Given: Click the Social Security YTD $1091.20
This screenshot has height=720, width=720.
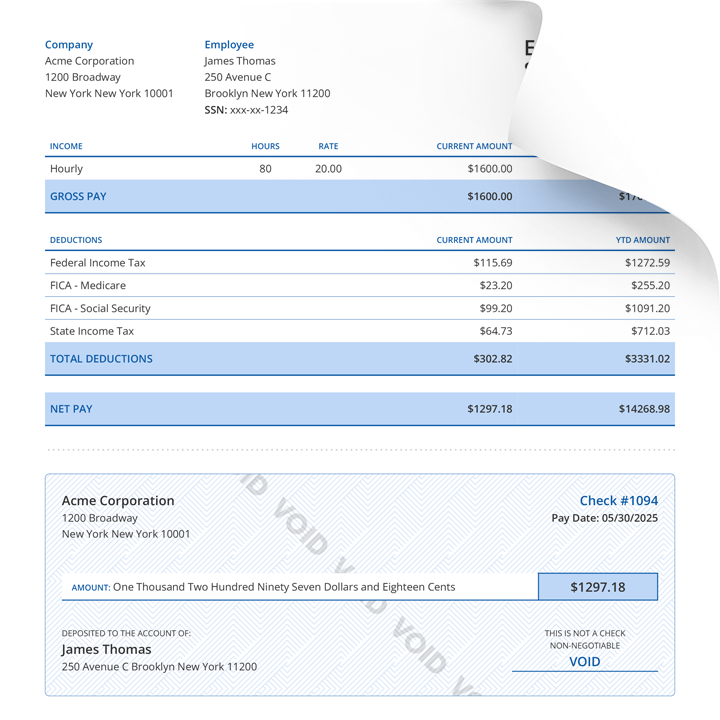Looking at the screenshot, I should point(647,308).
